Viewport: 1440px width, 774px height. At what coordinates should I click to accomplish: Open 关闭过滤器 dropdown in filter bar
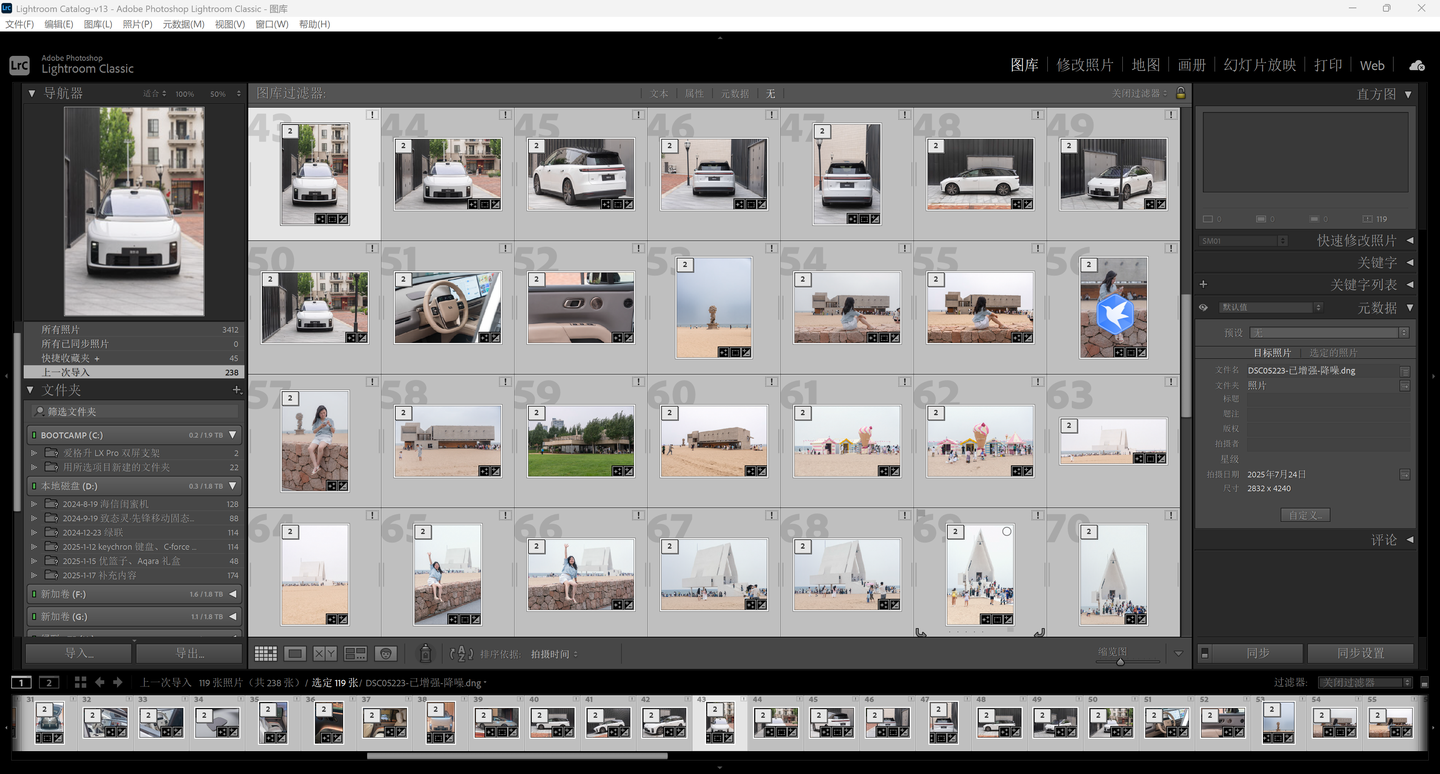click(x=1140, y=93)
